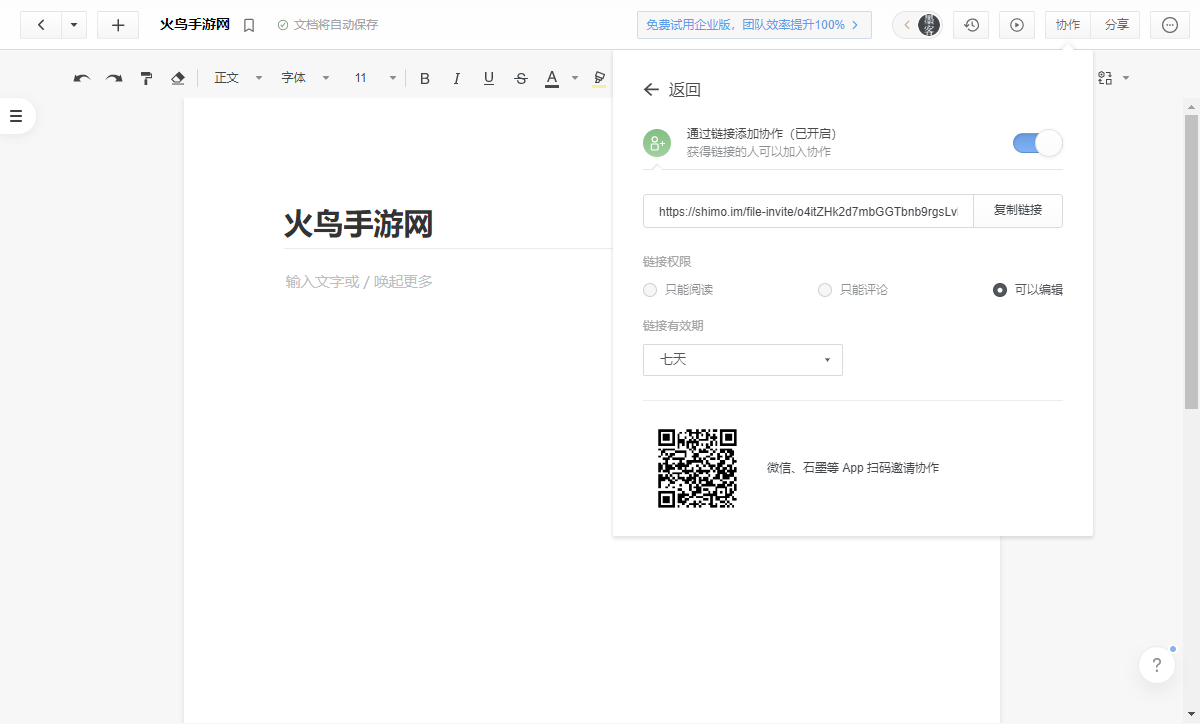The height and width of the screenshot is (724, 1200).
Task: Go back with the left chevron button
Action: pyautogui.click(x=41, y=25)
